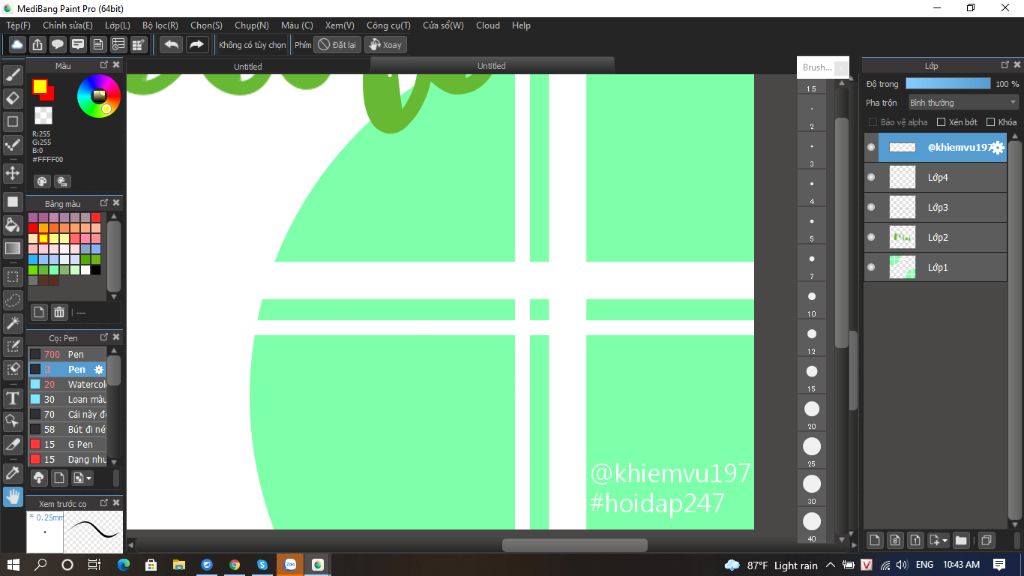The width and height of the screenshot is (1024, 576).
Task: Click the transparent color swatch
Action: [x=43, y=116]
